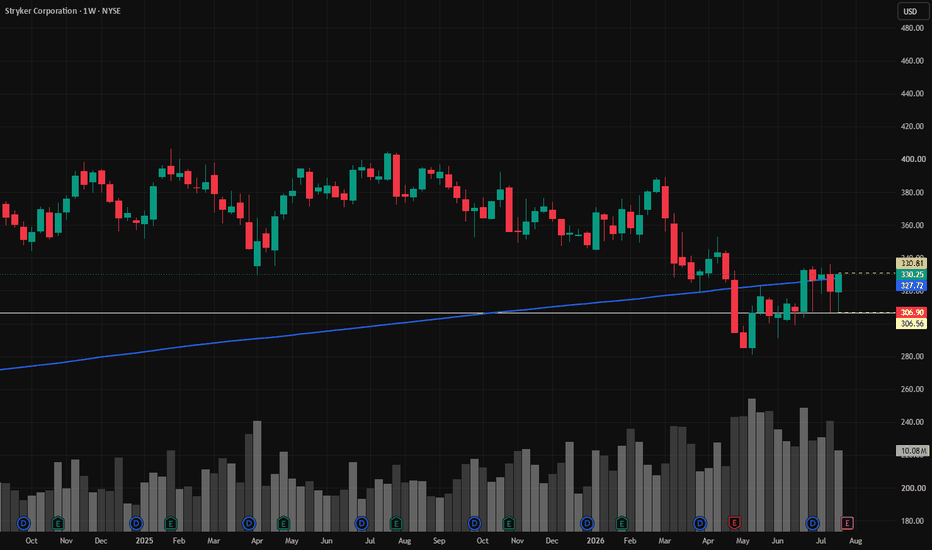Open the dividend marker beside April 2026
932x550 pixels.
700,523
